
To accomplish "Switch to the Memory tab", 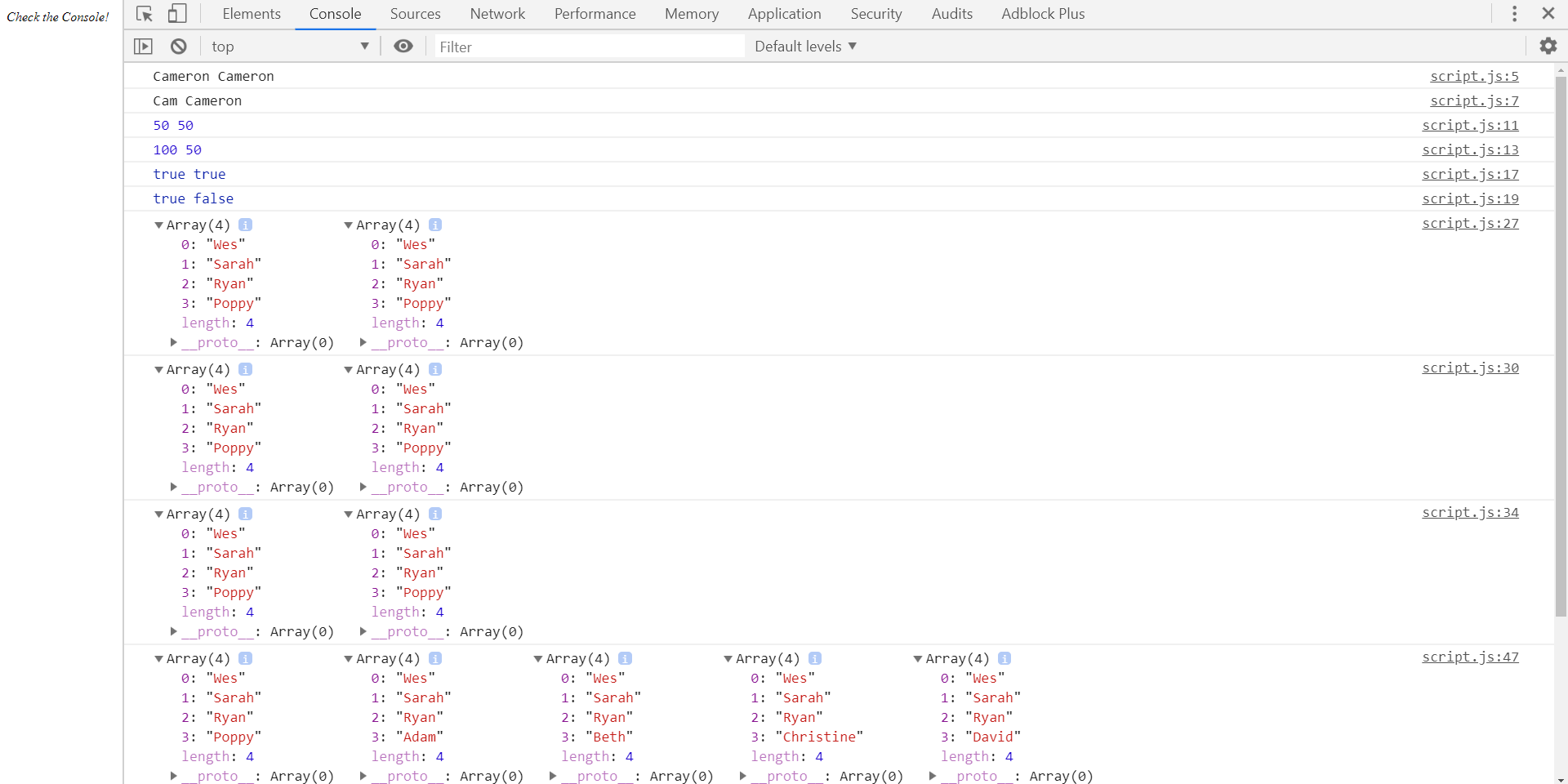I will pyautogui.click(x=692, y=14).
